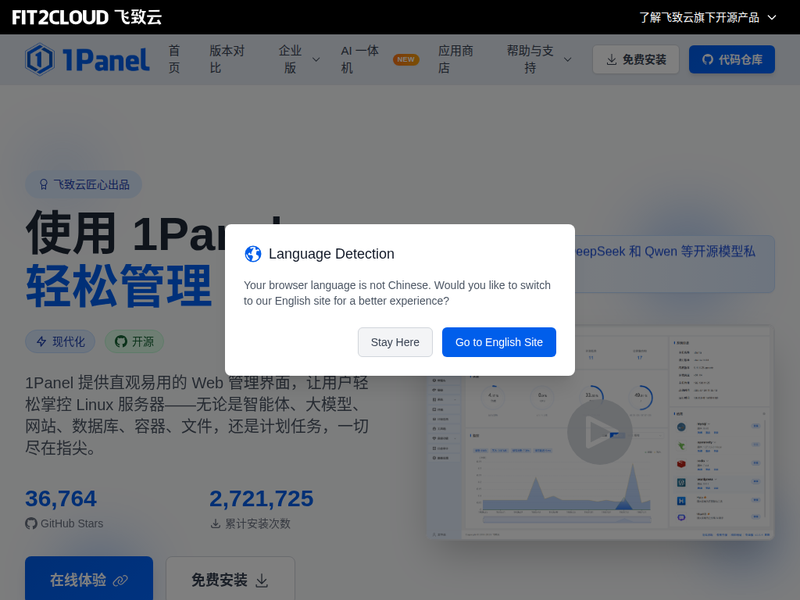This screenshot has height=600, width=800.
Task: Click the 现代化 tag
Action: pyautogui.click(x=60, y=341)
